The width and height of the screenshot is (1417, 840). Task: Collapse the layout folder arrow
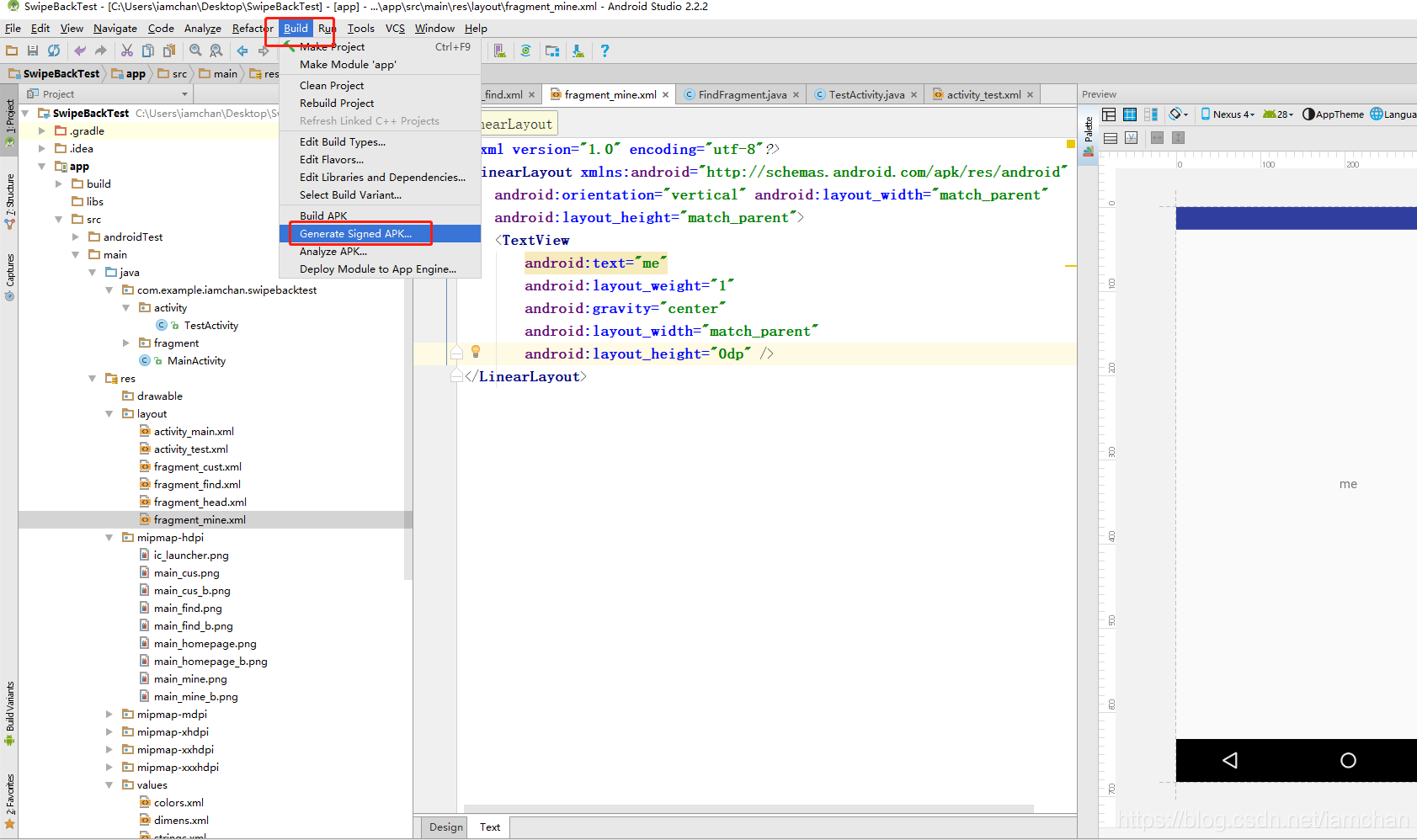(x=109, y=414)
